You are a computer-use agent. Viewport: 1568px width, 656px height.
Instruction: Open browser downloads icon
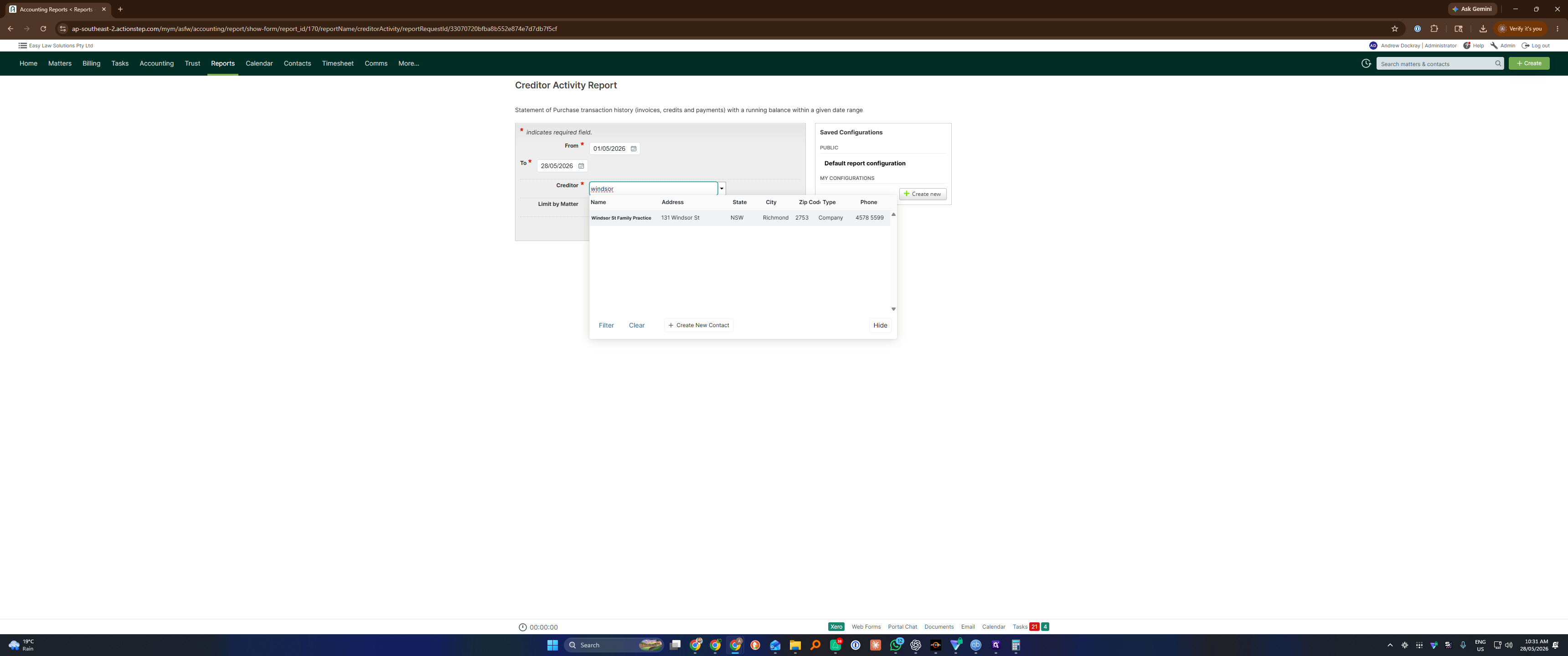pyautogui.click(x=1483, y=29)
